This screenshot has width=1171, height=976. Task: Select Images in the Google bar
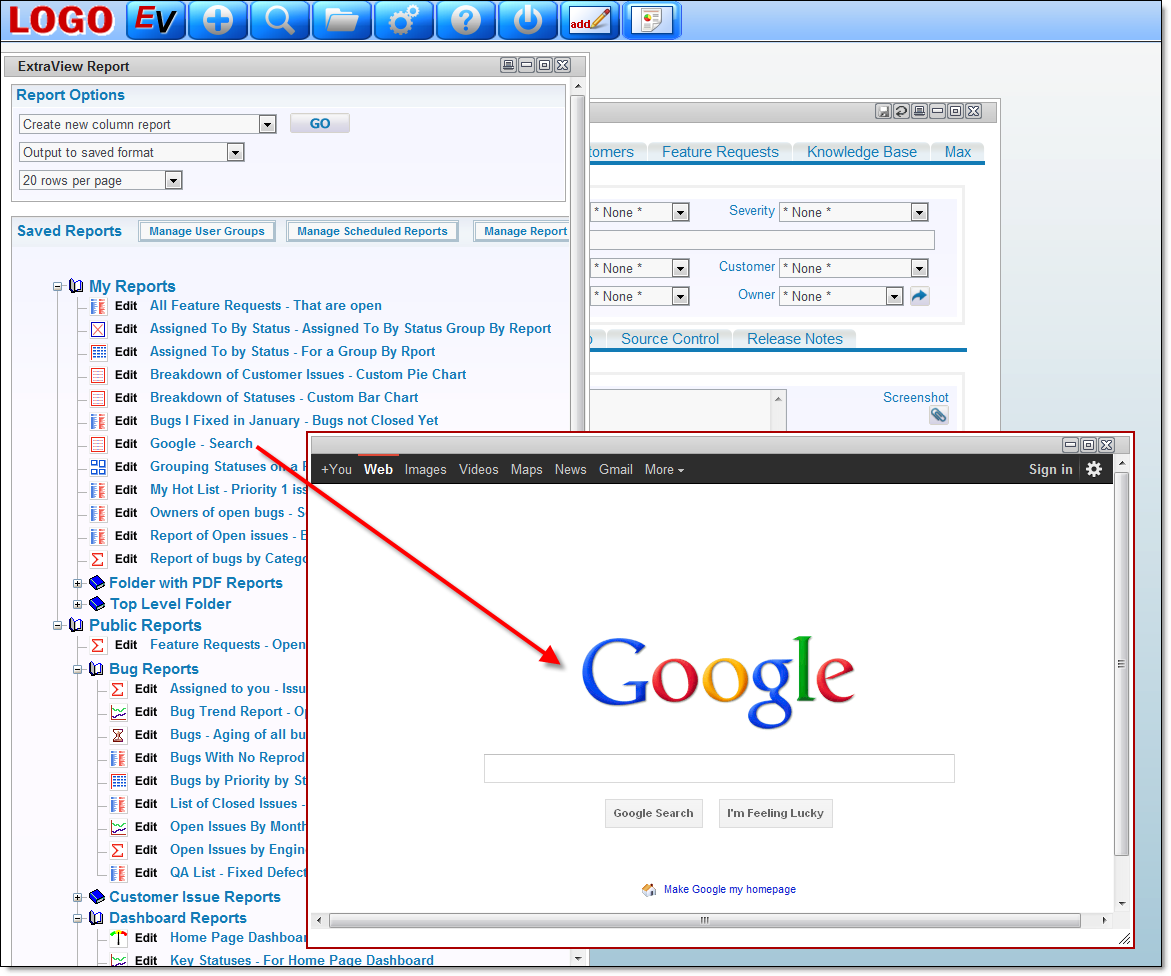point(426,470)
